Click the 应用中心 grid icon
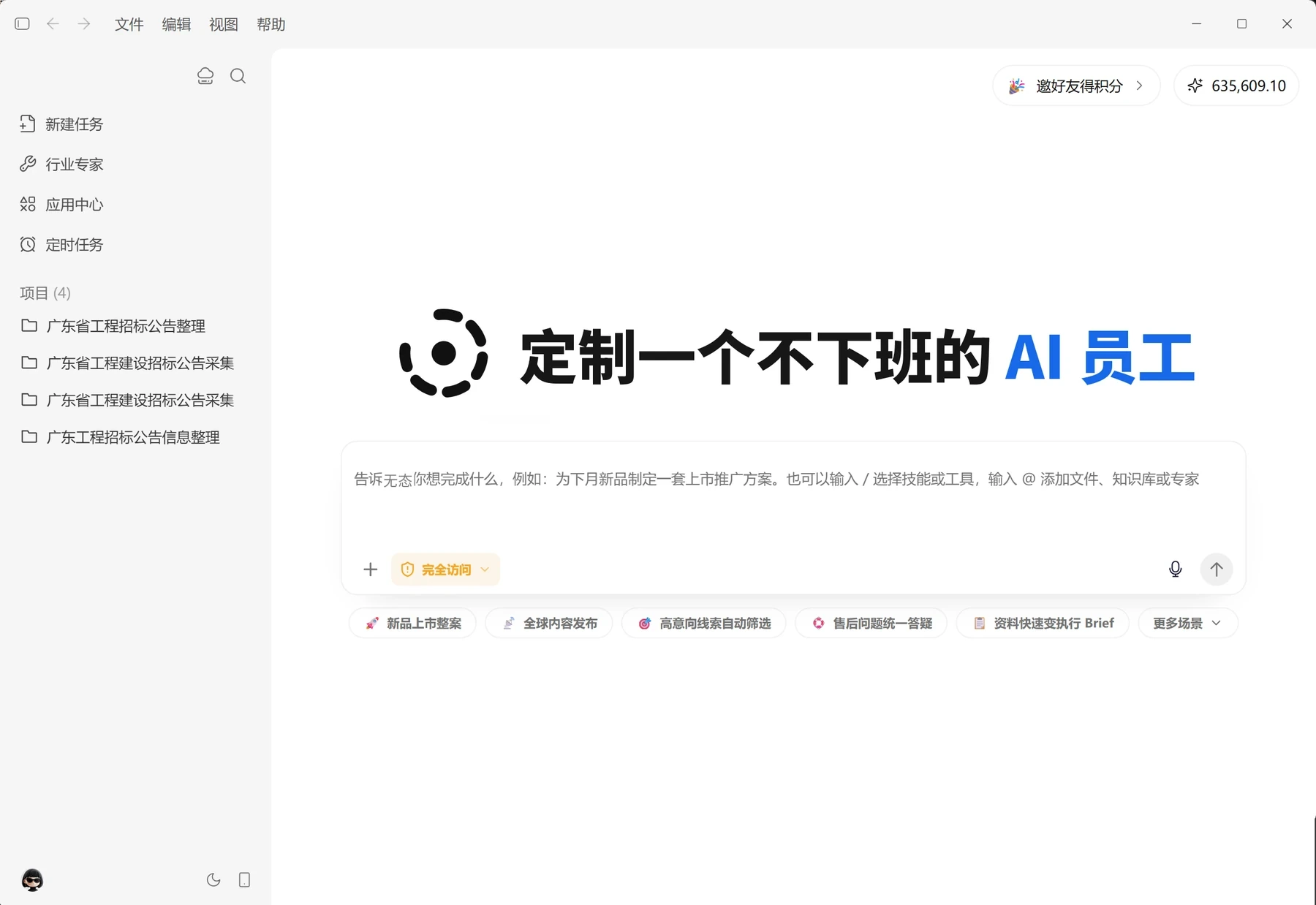Image resolution: width=1316 pixels, height=905 pixels. (28, 204)
